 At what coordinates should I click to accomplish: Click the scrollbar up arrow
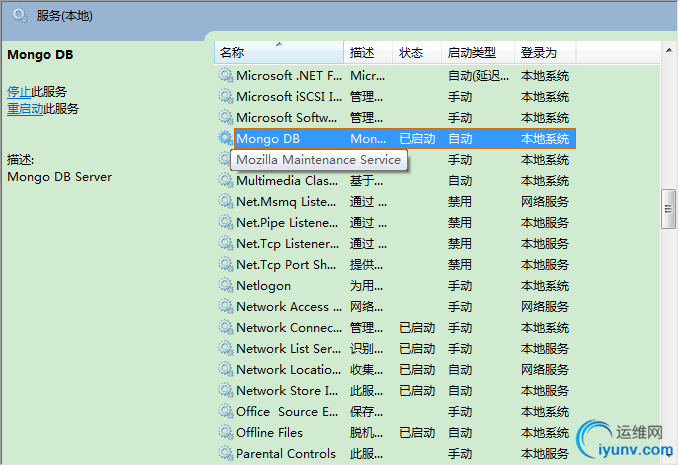pyautogui.click(x=669, y=50)
